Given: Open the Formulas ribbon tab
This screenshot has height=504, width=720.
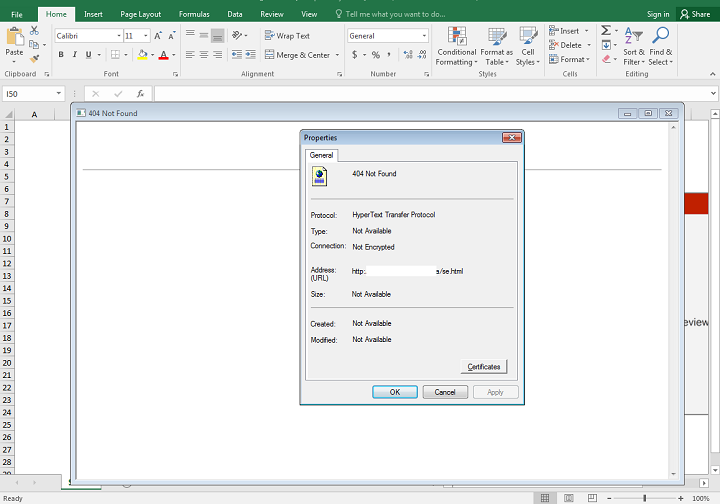Looking at the screenshot, I should 194,14.
